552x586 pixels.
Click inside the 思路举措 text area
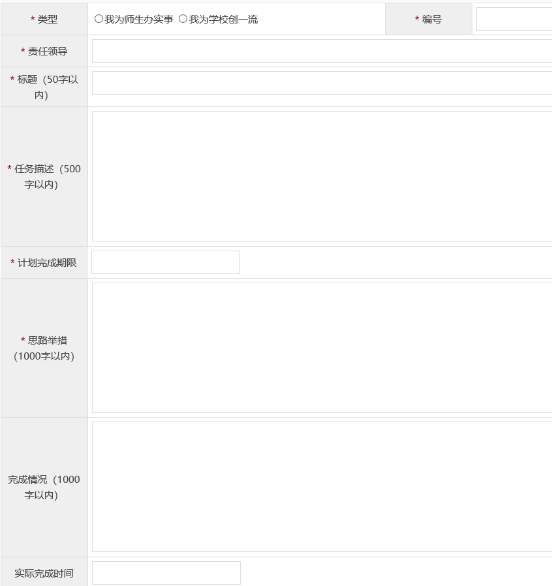point(322,348)
